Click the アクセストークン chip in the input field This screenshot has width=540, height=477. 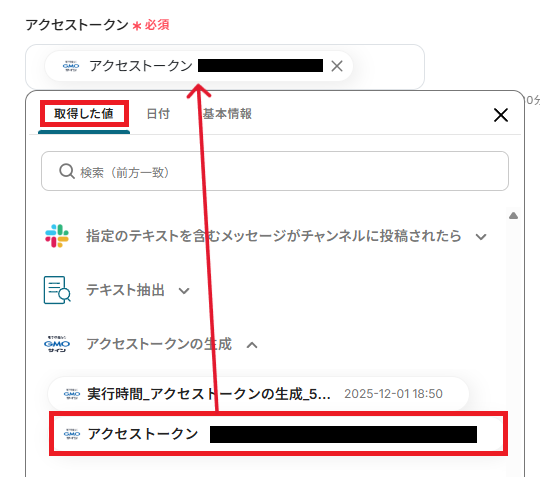(x=199, y=66)
